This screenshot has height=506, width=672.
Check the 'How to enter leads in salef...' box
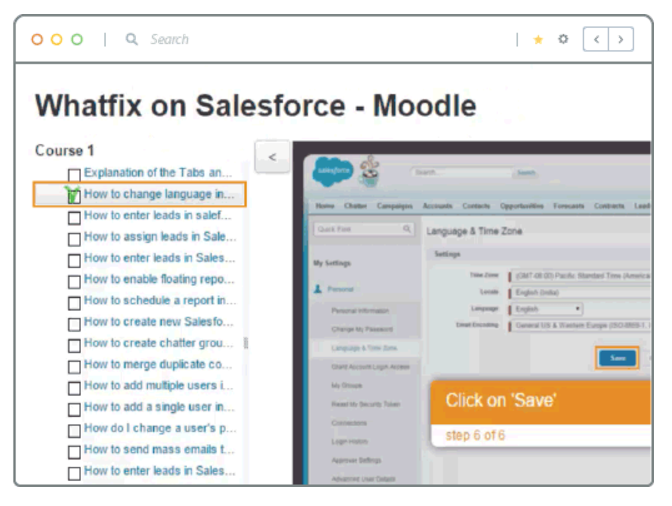point(74,218)
